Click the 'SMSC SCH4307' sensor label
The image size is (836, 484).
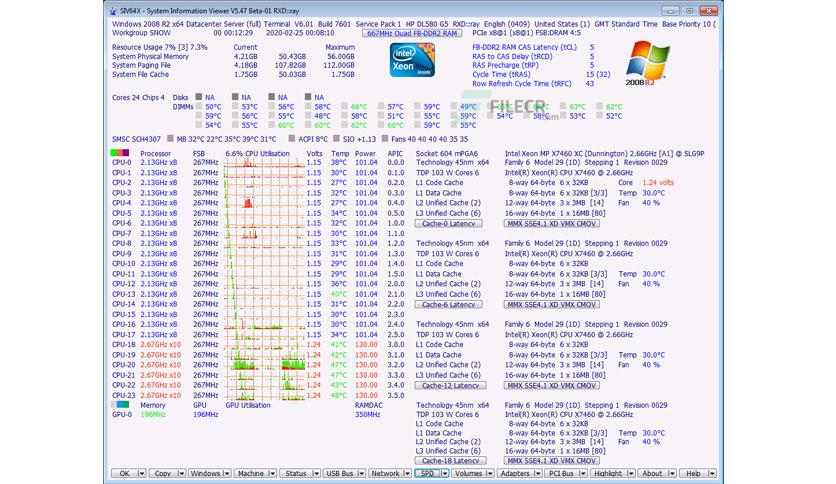(x=136, y=139)
